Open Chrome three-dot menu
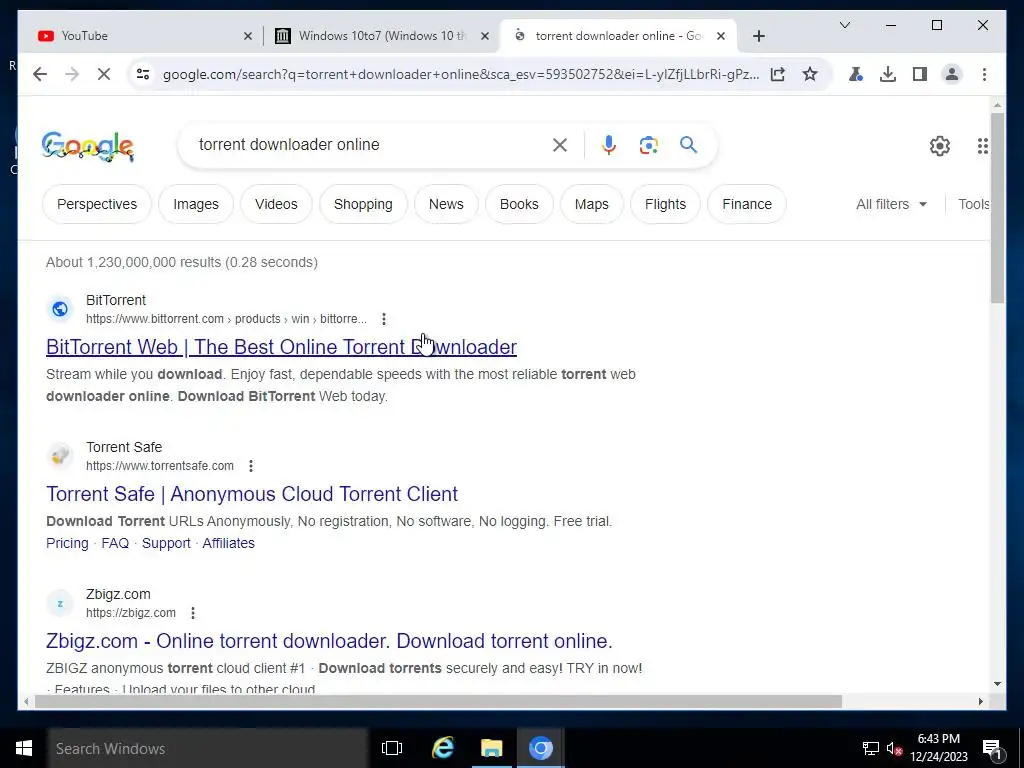This screenshot has height=768, width=1024. (984, 74)
